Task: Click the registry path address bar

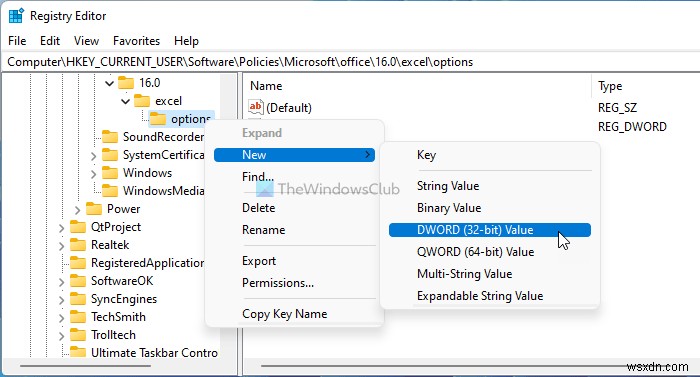Action: pyautogui.click(x=350, y=62)
